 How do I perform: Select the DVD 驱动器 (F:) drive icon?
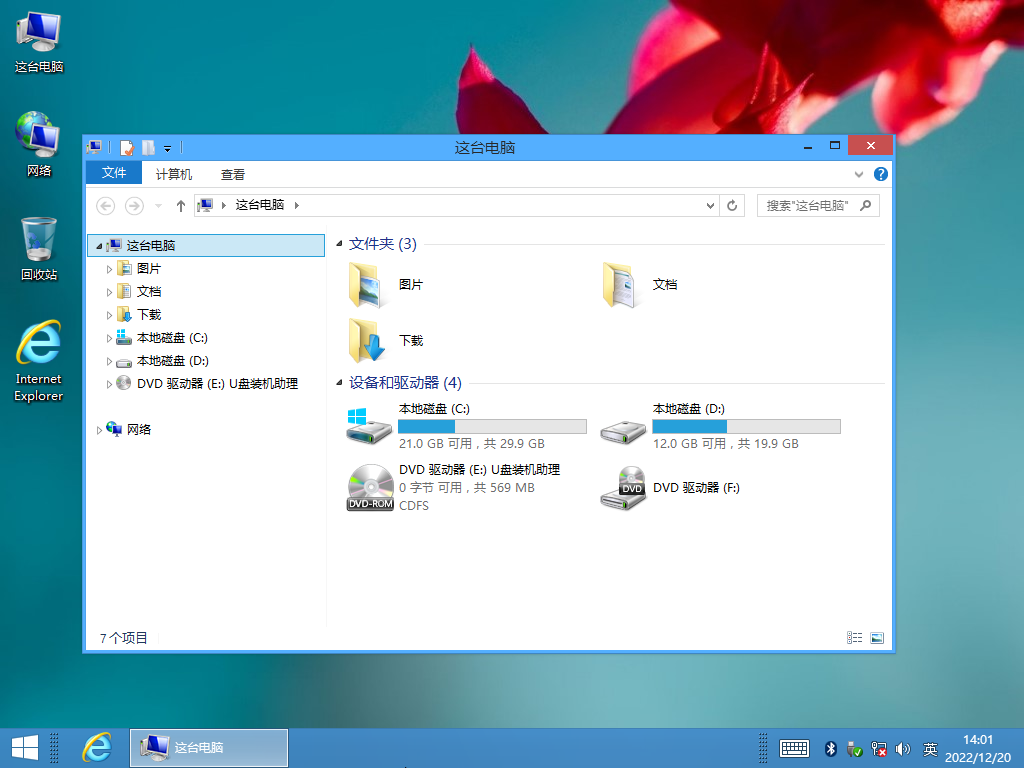[x=622, y=488]
